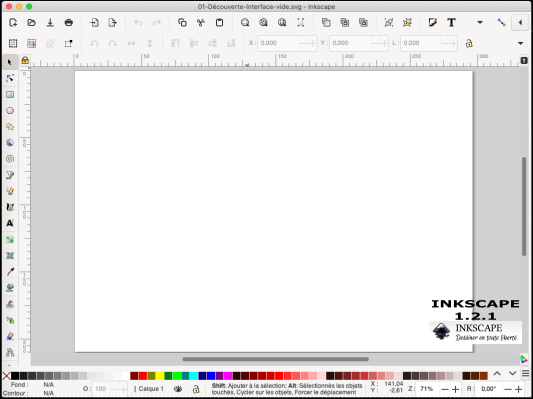Cut selection using the scissors icon
533x399 pixels.
[x=201, y=23]
